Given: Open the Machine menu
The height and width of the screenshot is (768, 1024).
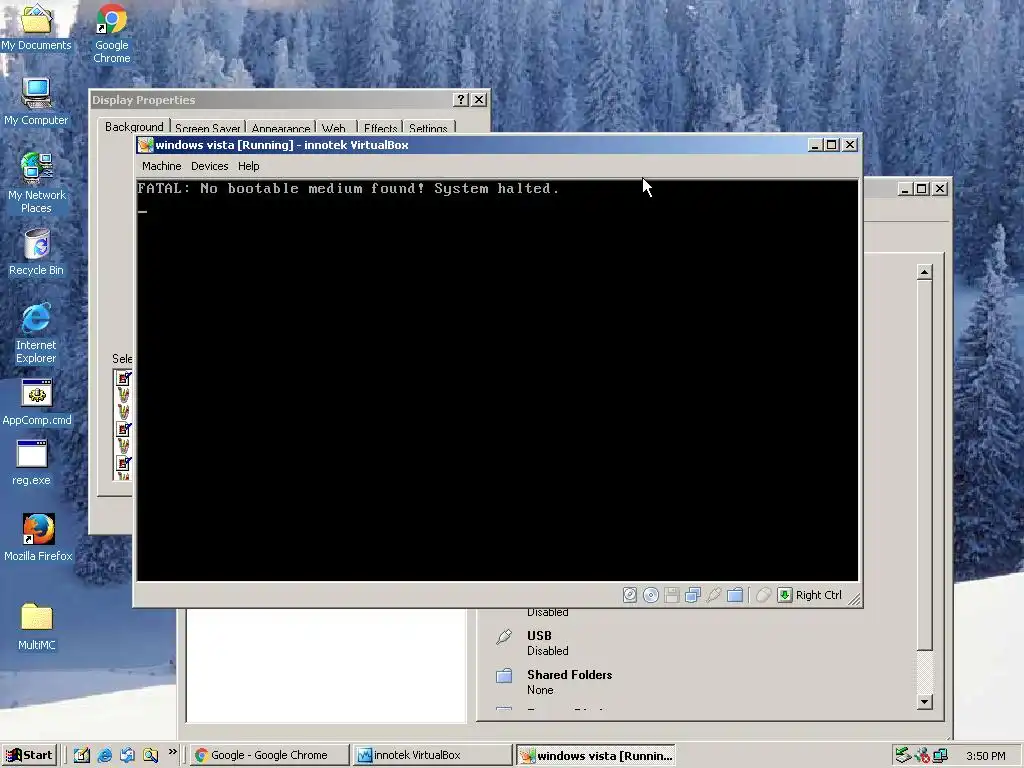Looking at the screenshot, I should point(161,166).
